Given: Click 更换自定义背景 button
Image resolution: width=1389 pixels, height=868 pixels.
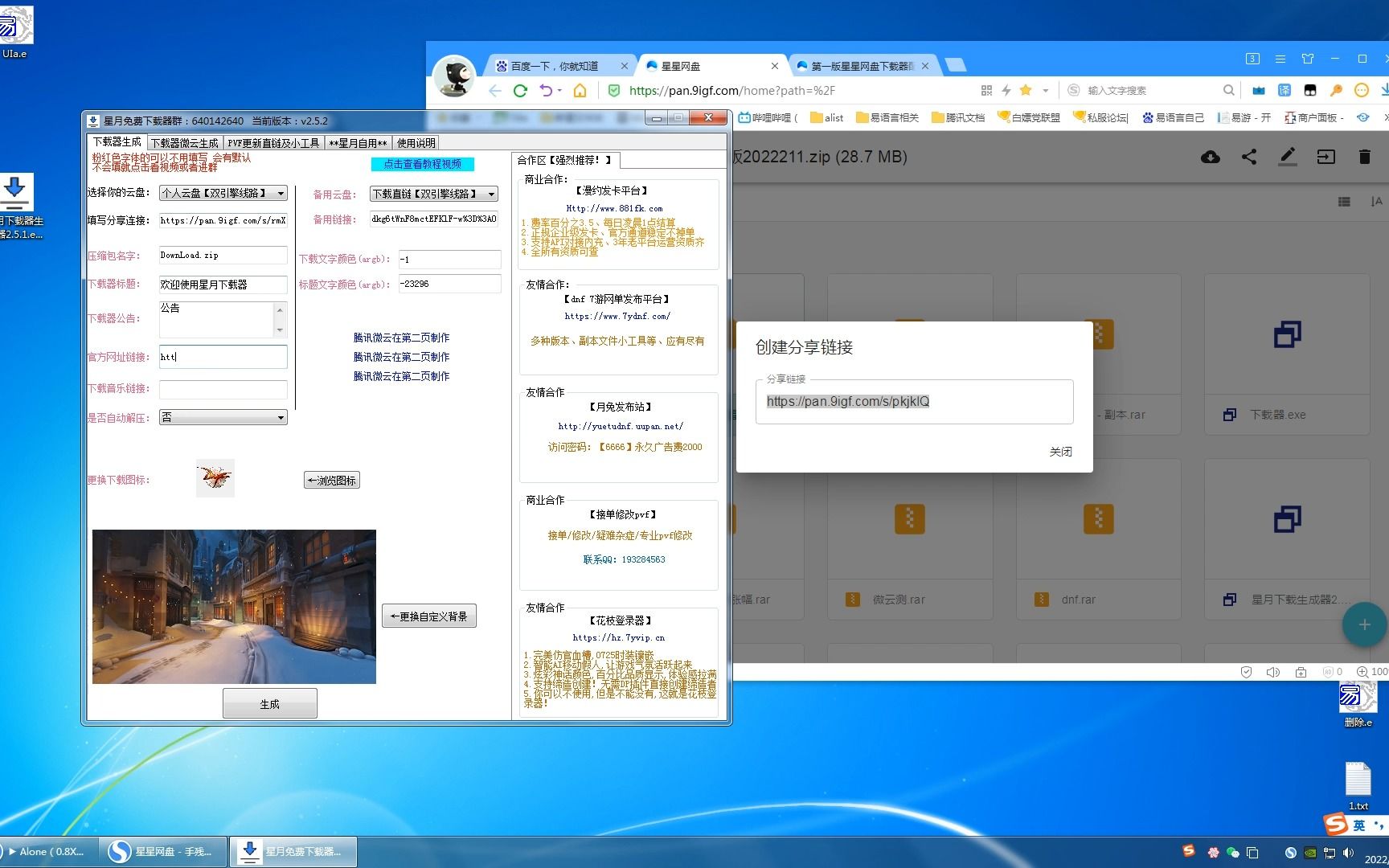Looking at the screenshot, I should pyautogui.click(x=429, y=616).
